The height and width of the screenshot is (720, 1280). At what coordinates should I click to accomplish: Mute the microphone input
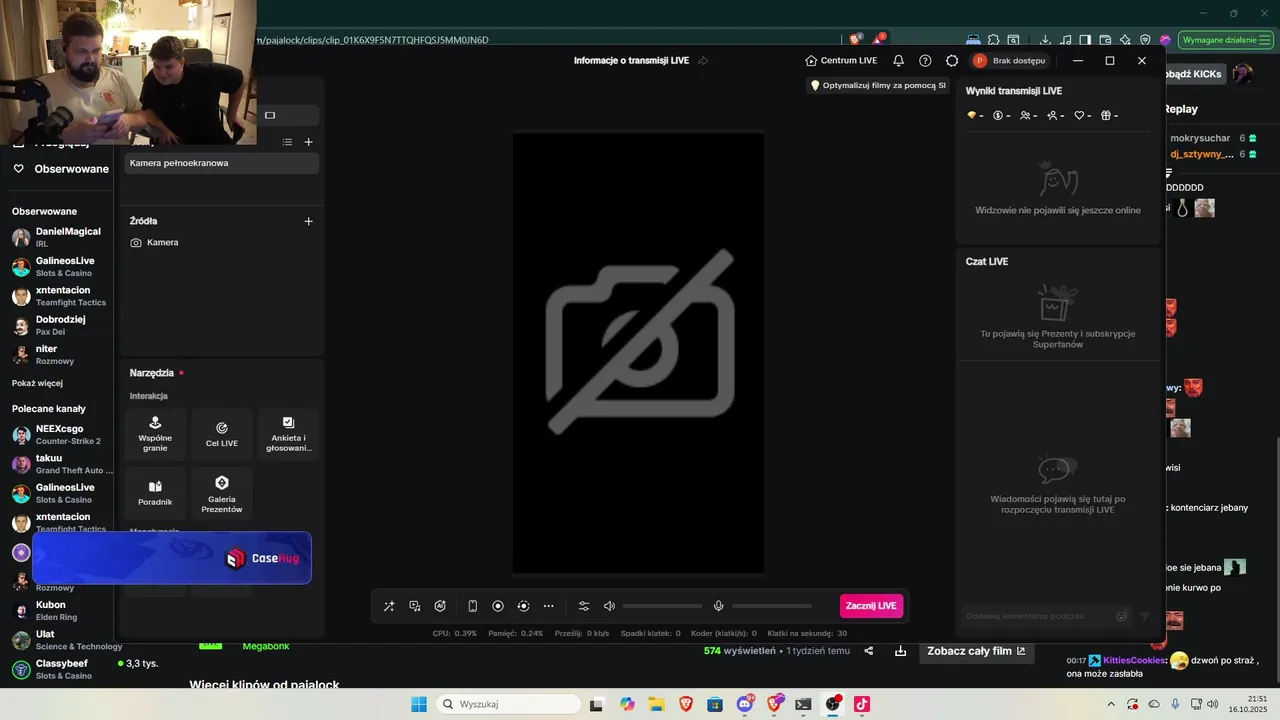(x=718, y=606)
